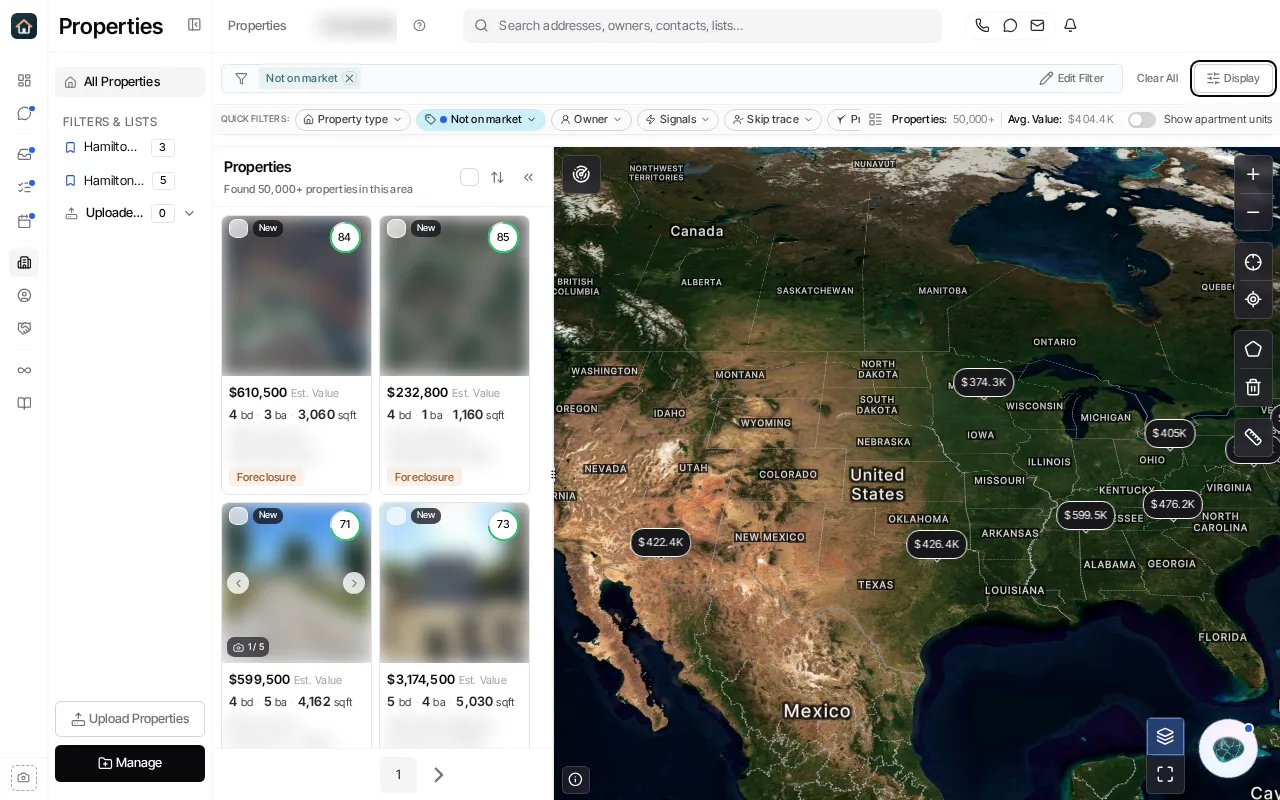Open the Not on market quick filter dropdown
The width and height of the screenshot is (1280, 800).
point(481,120)
